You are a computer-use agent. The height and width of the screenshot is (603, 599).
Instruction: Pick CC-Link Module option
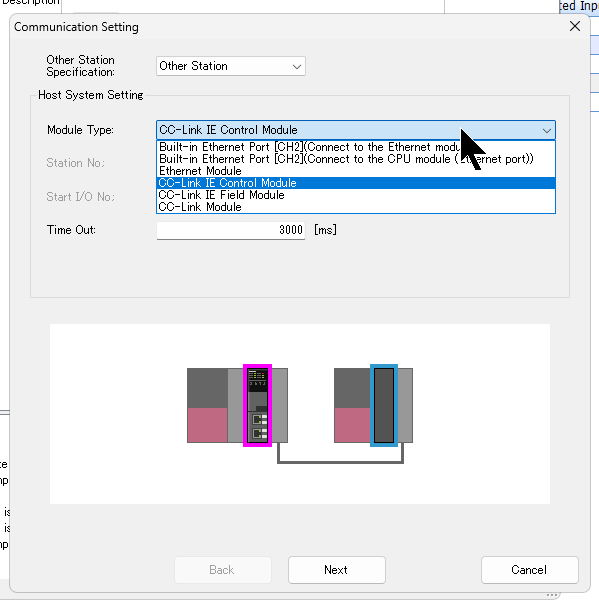(x=356, y=207)
